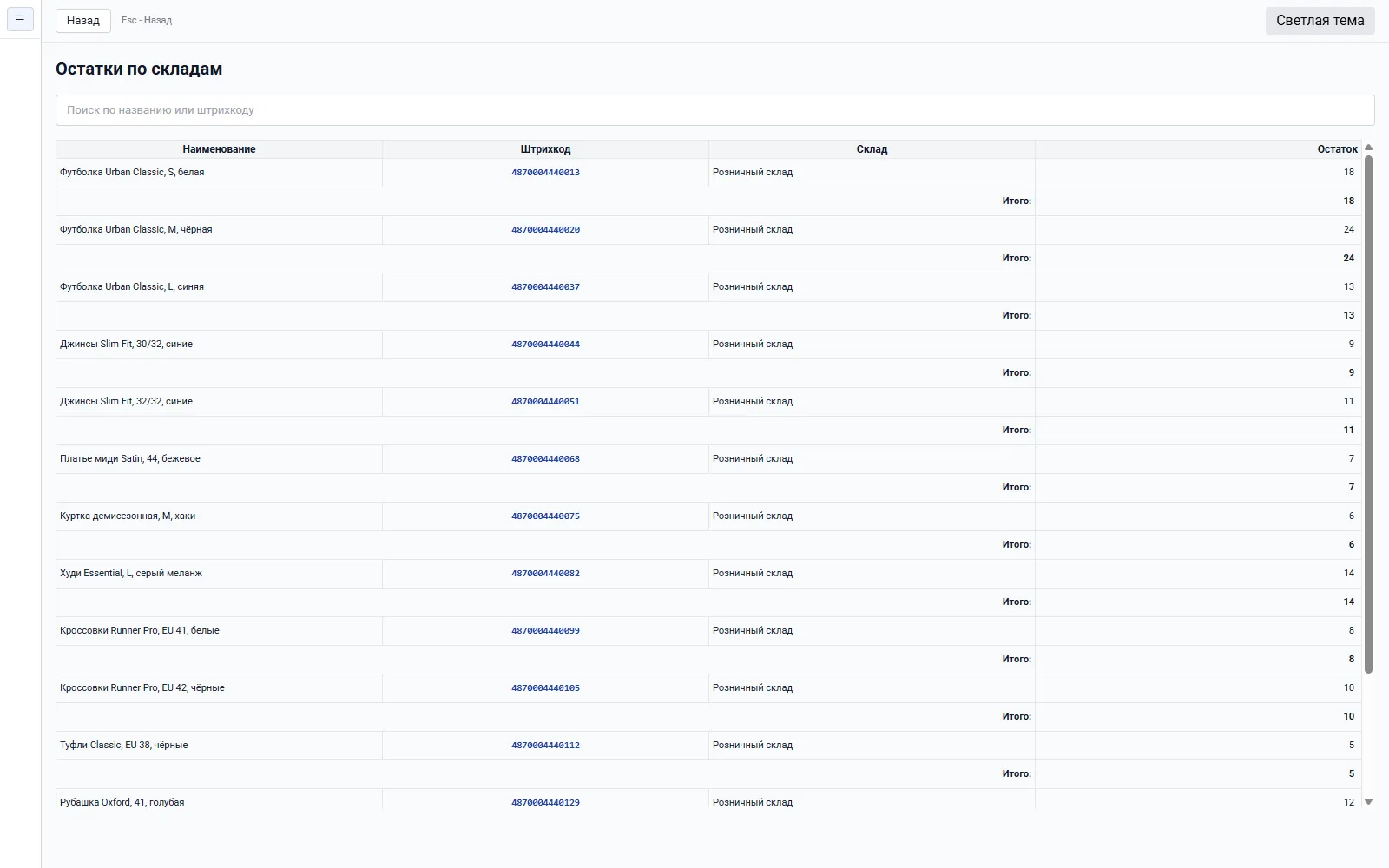1389x868 pixels.
Task: Click the Штрихкод column header
Action: [x=545, y=149]
